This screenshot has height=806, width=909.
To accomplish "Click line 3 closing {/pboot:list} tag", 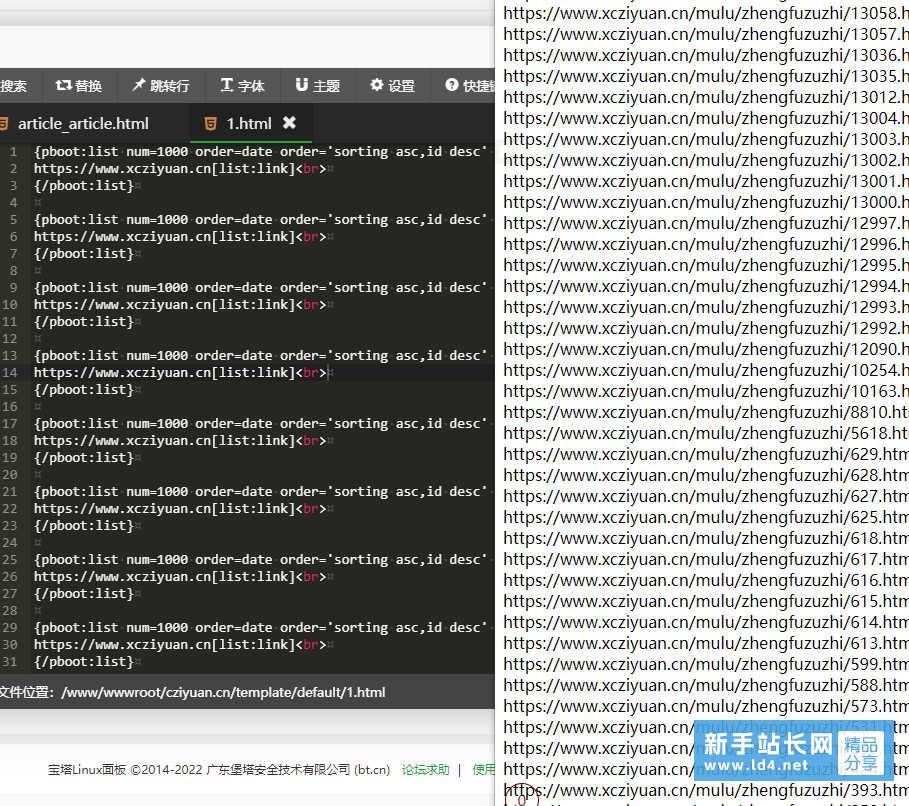I will [83, 186].
